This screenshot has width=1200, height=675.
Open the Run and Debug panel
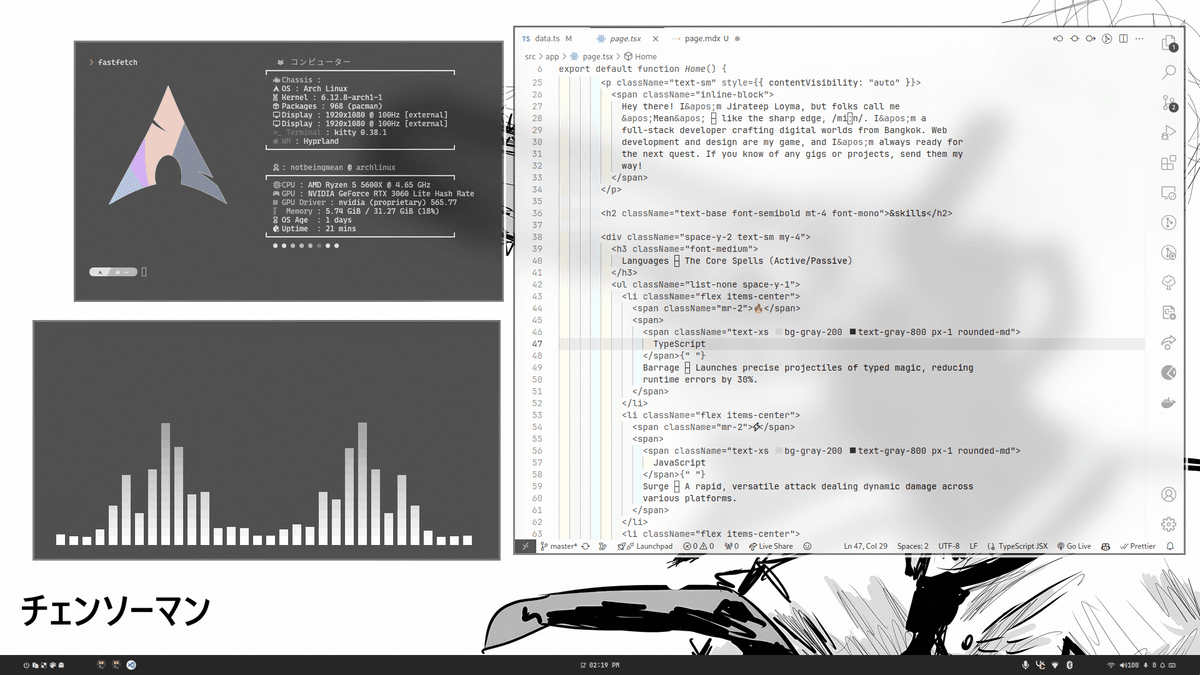coord(1168,132)
